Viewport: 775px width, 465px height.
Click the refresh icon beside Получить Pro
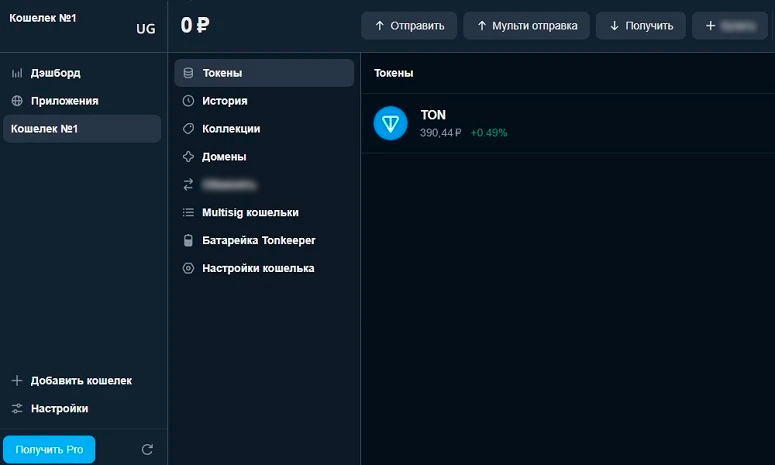(147, 450)
